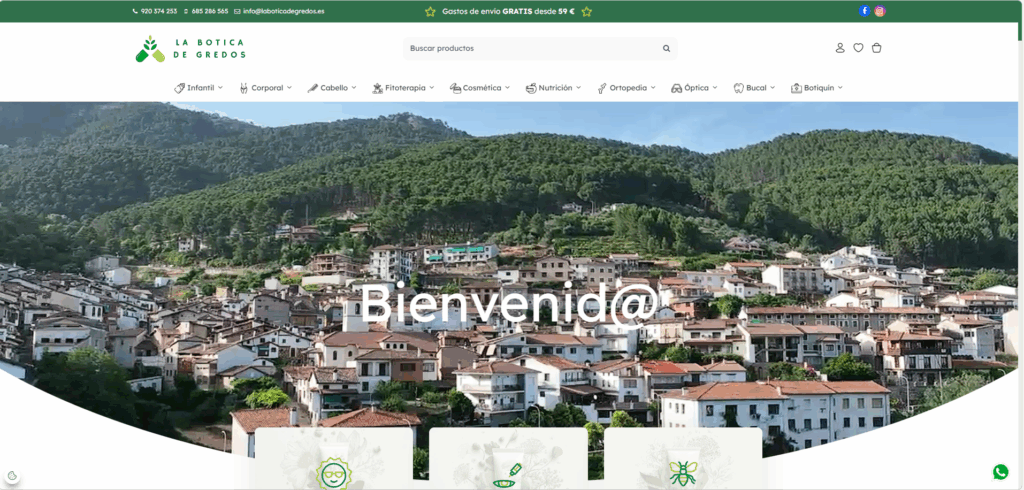Viewport: 1024px width, 490px height.
Task: Select the toothpaste tube category card
Action: (x=508, y=459)
